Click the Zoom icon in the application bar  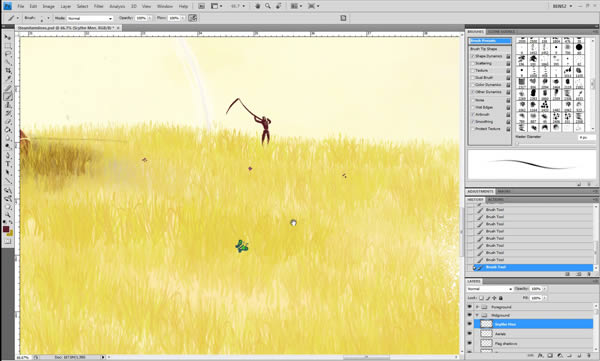268,6
